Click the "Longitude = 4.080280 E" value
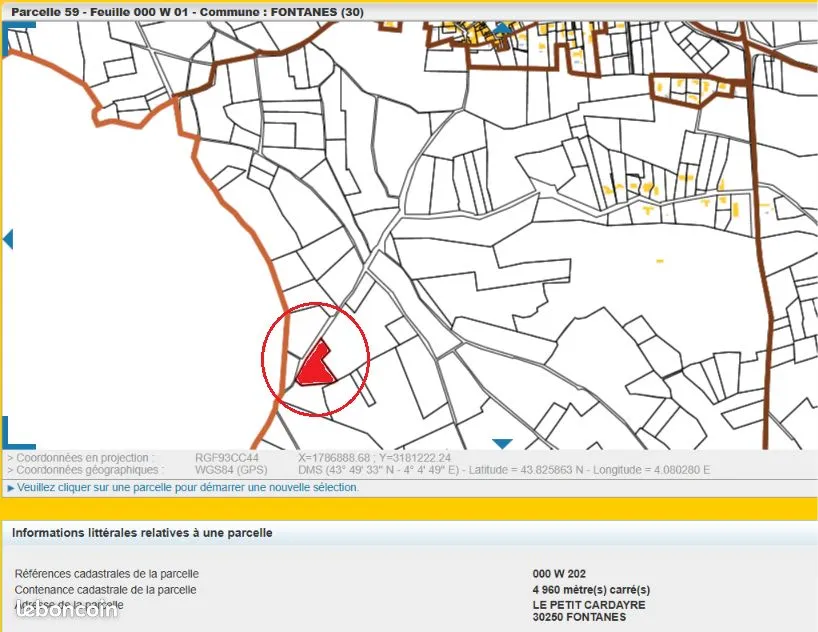Screen dimensions: 818x632 (x=651, y=470)
